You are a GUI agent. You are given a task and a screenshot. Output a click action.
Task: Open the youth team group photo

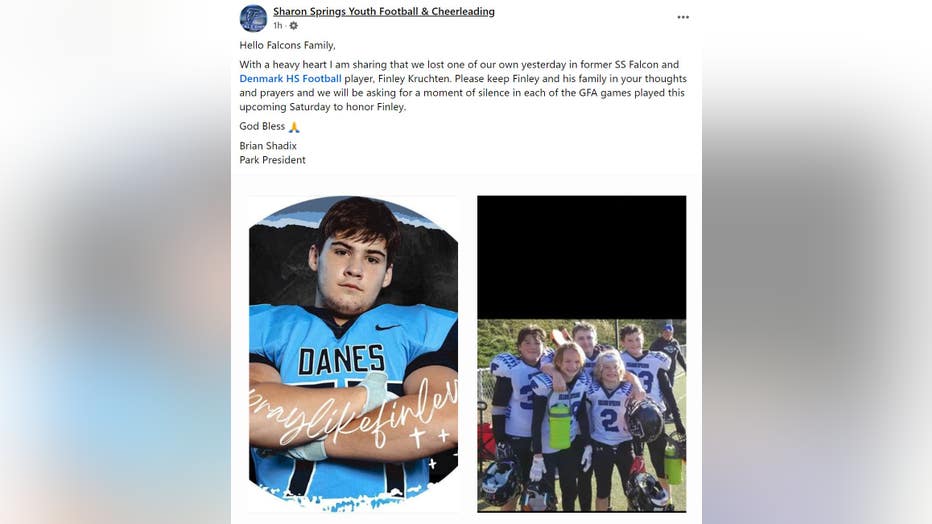581,415
